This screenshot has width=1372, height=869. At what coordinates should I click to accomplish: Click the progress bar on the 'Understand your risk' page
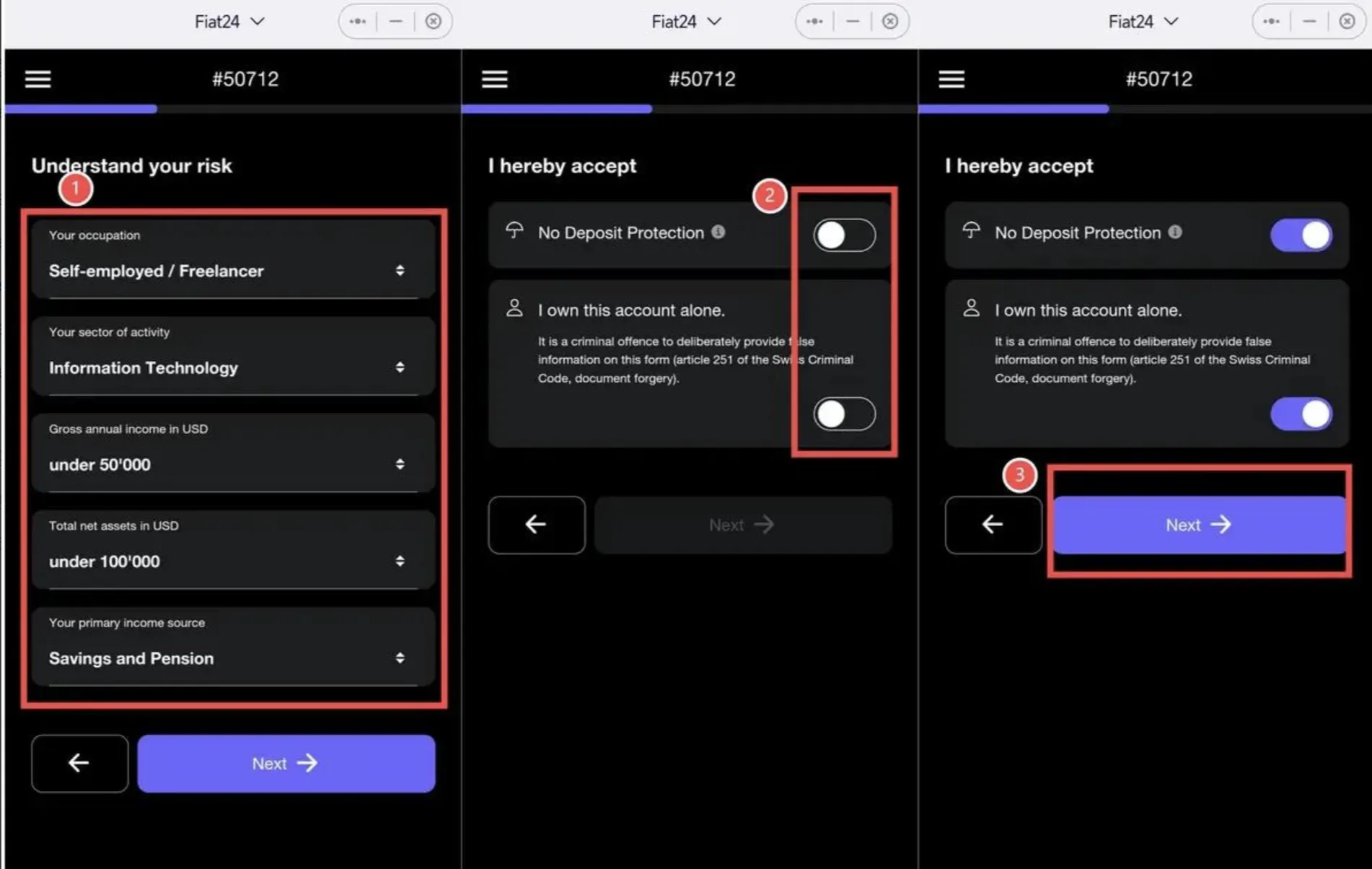[232, 109]
